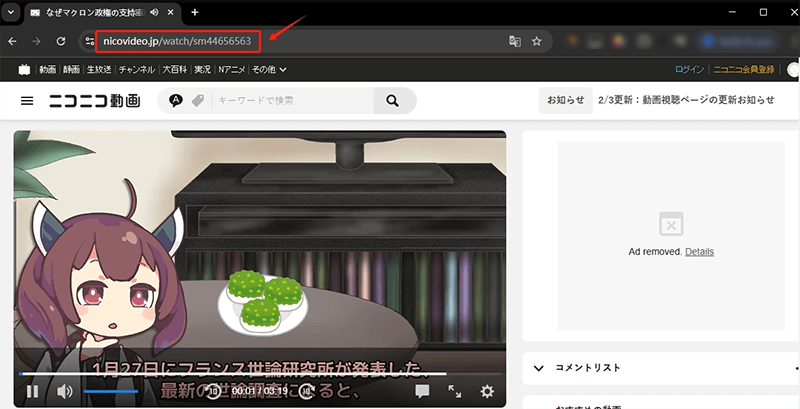Open the hamburger side menu

[x=27, y=100]
